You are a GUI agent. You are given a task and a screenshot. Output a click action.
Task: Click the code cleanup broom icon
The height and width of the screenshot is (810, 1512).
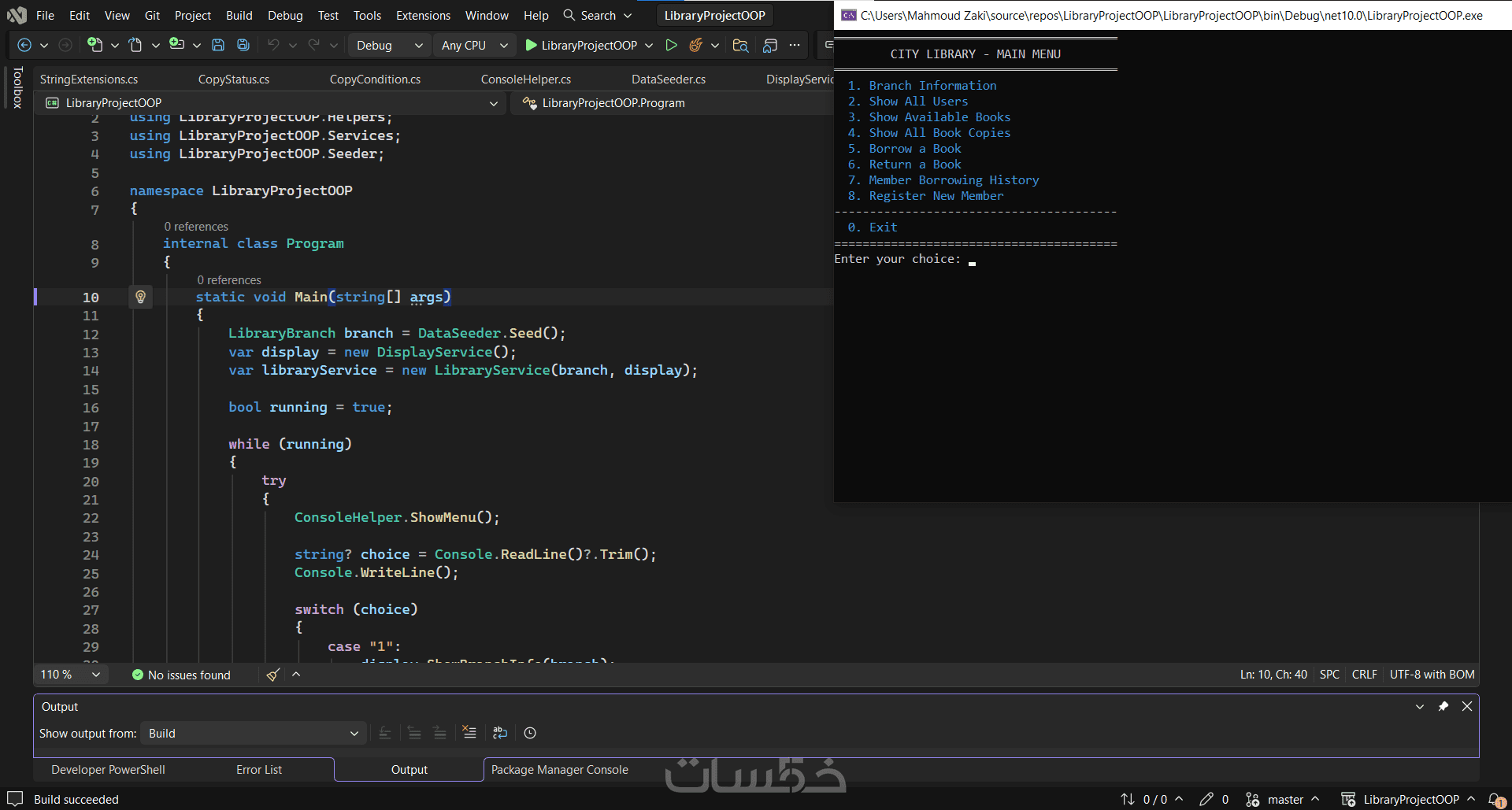pos(272,675)
